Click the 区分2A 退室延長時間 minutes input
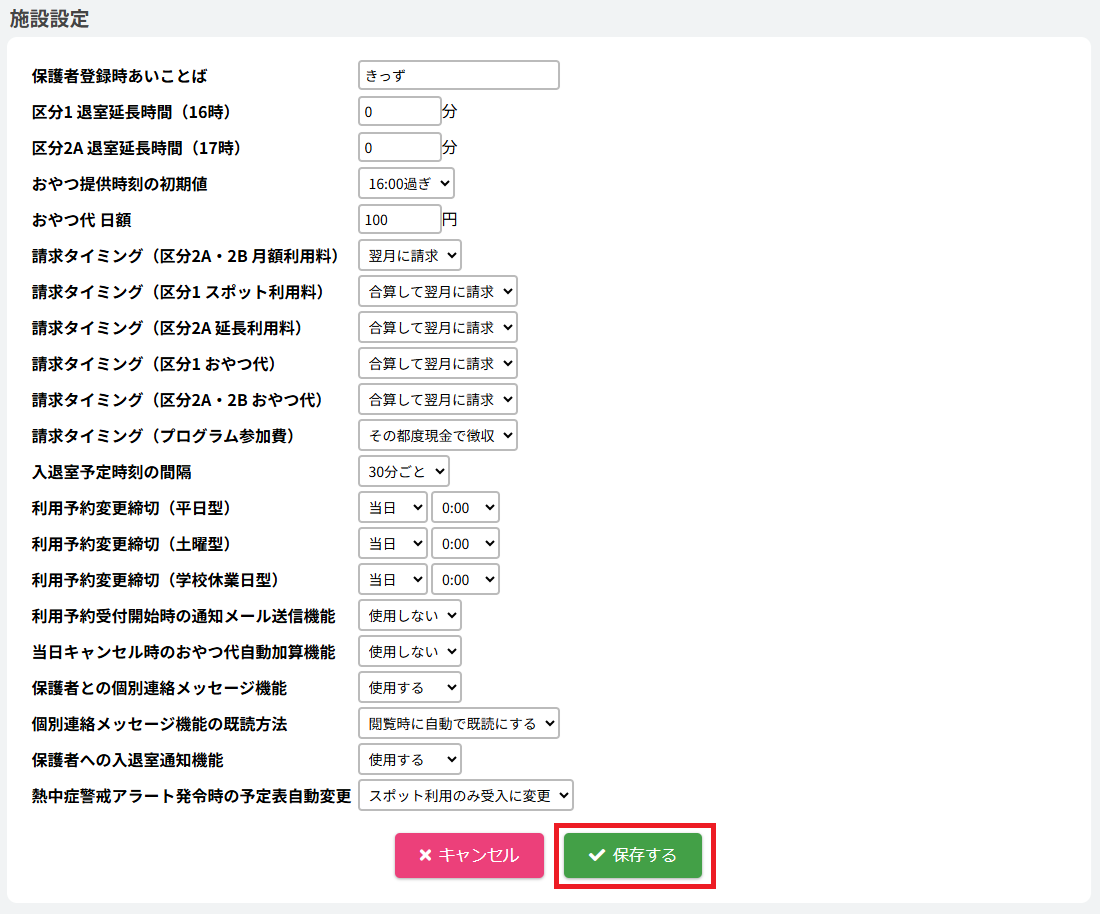Viewport: 1100px width, 914px height. click(399, 147)
